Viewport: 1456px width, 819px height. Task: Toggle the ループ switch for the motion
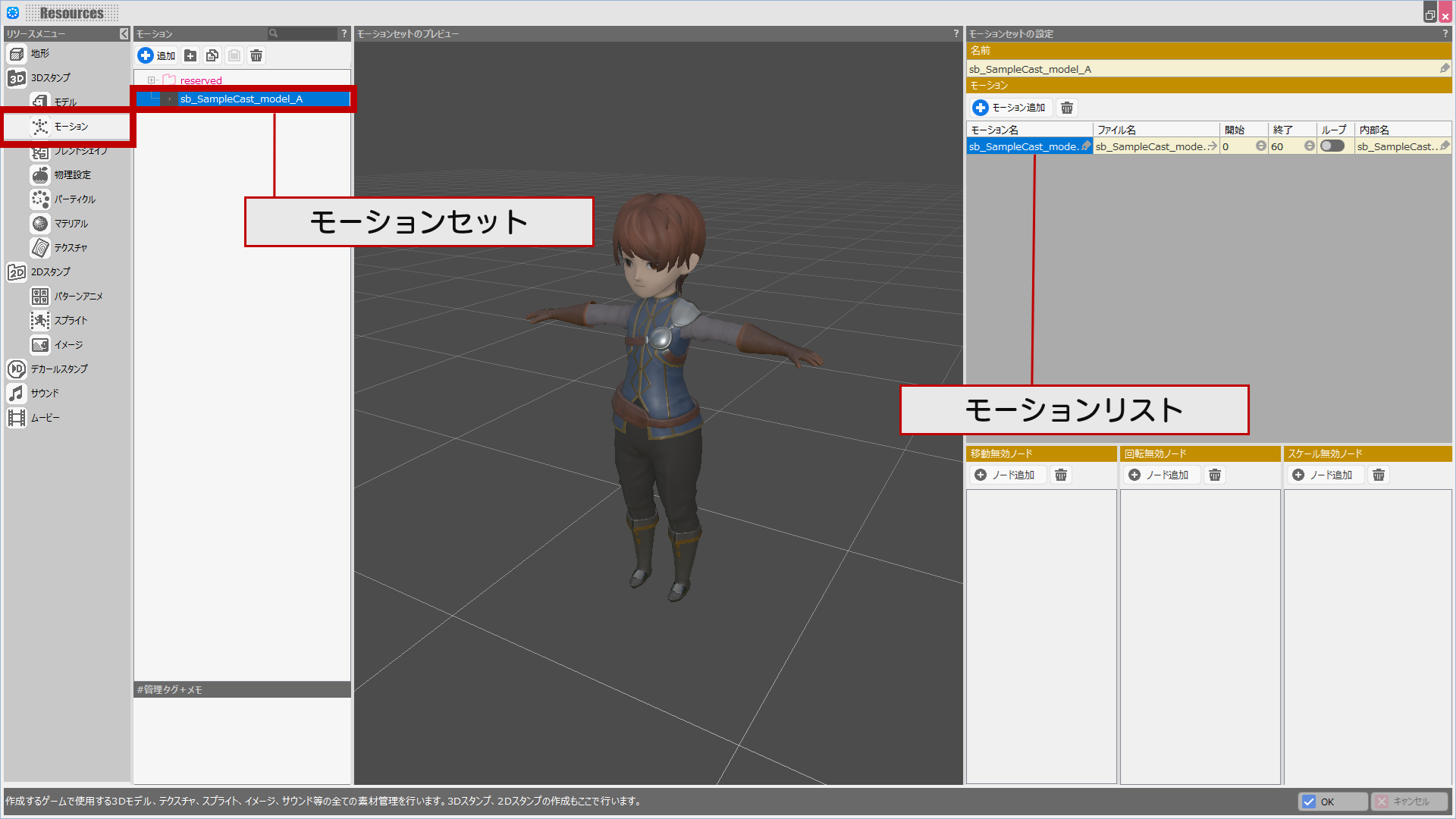point(1332,146)
